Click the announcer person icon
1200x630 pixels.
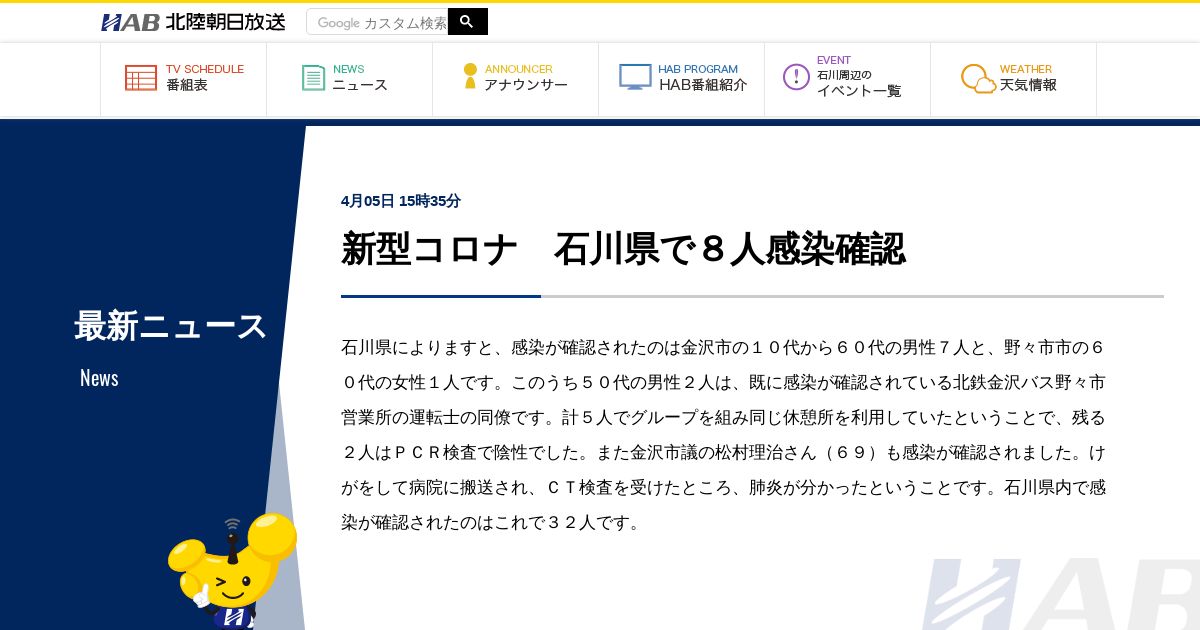(470, 76)
